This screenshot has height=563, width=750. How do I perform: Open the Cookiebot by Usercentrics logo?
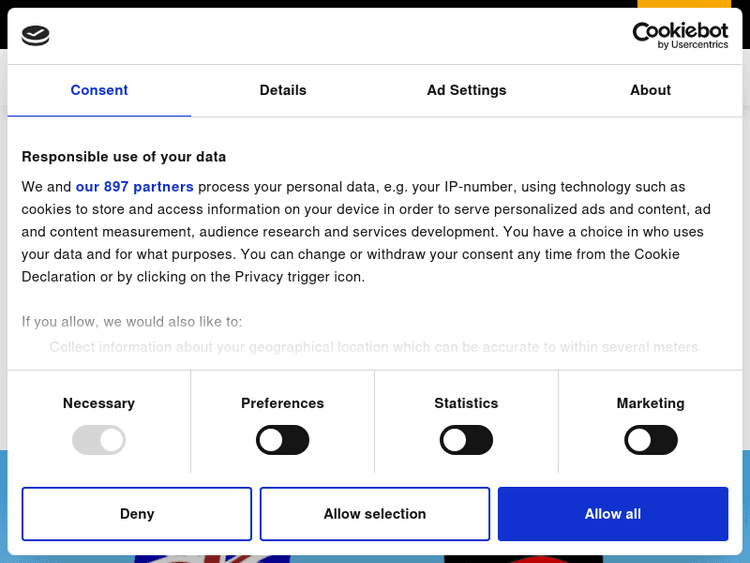click(680, 36)
